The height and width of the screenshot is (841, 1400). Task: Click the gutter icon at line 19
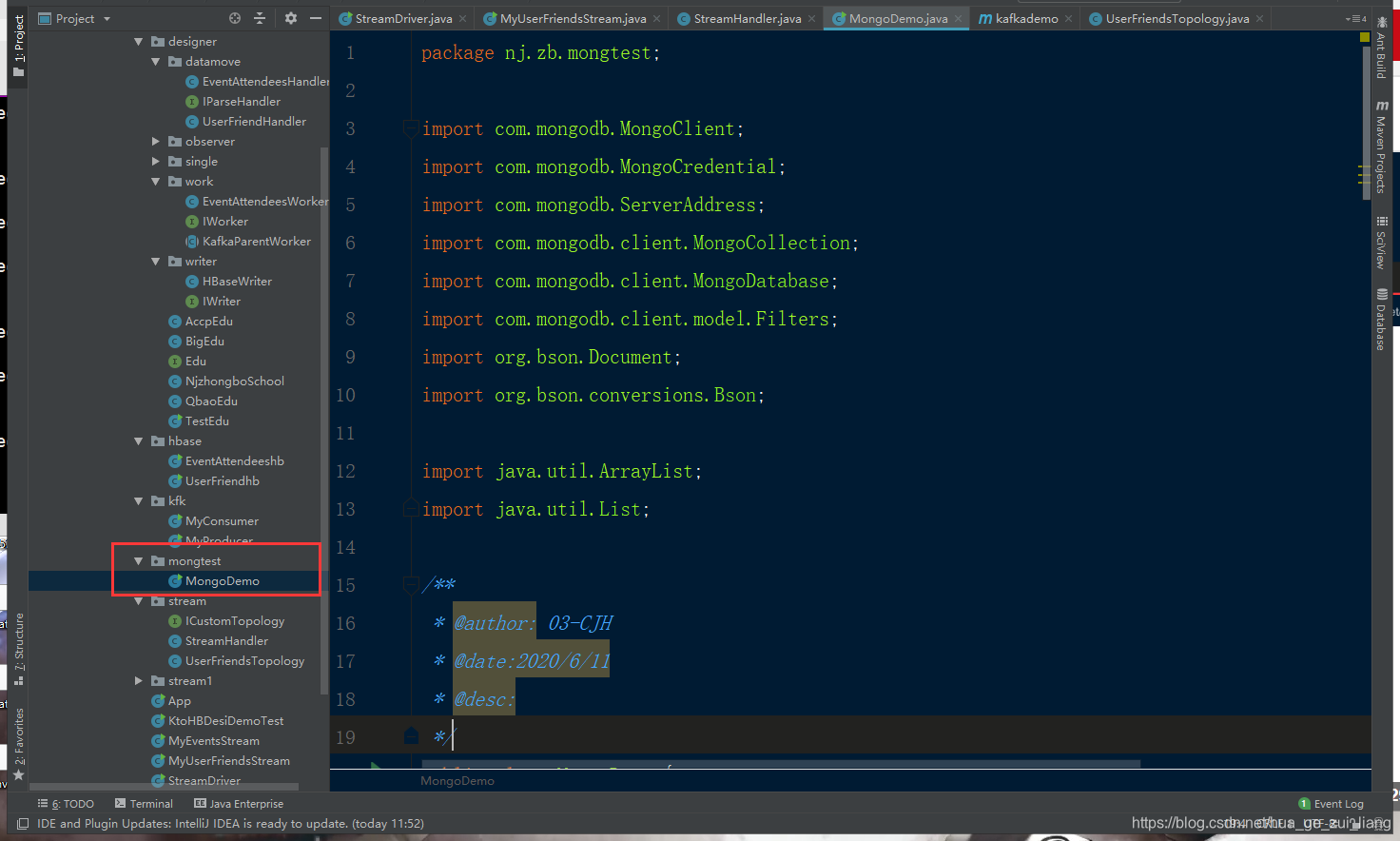(411, 735)
